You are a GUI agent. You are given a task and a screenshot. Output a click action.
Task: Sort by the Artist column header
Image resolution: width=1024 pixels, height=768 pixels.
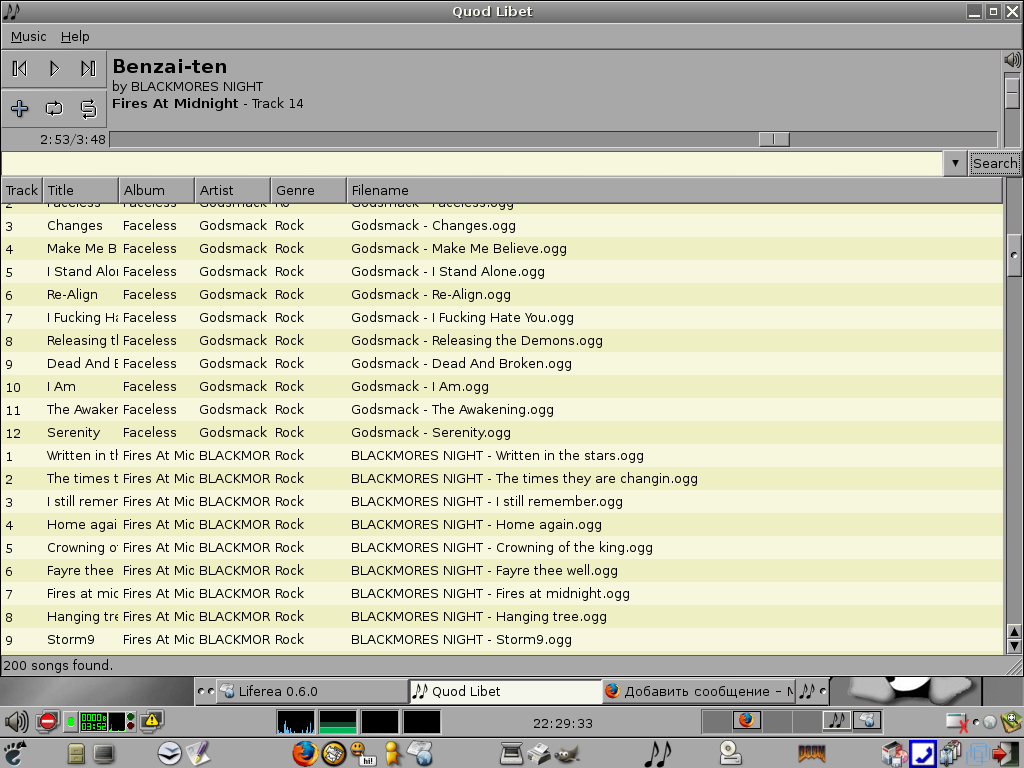click(x=232, y=190)
